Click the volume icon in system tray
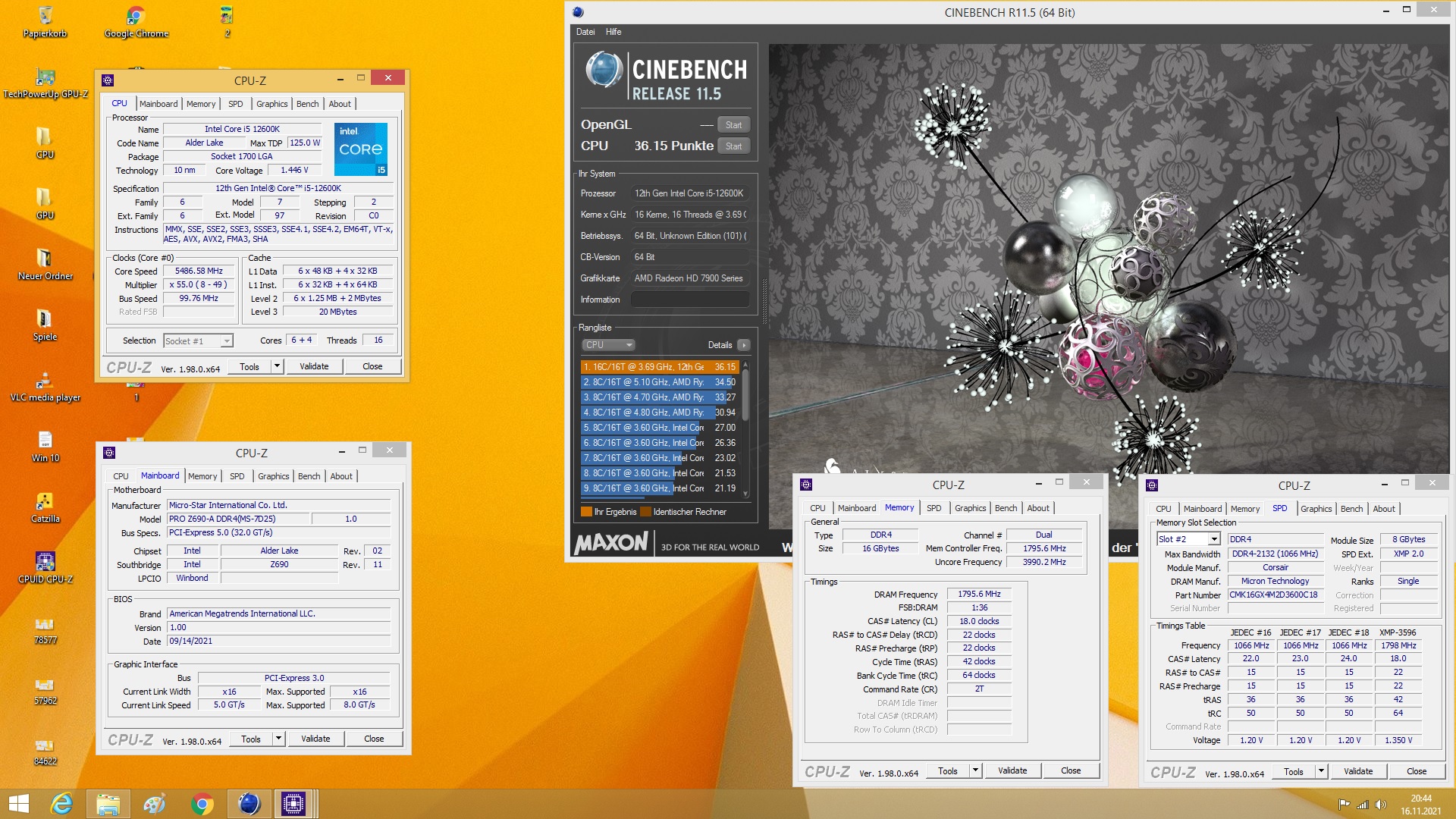 click(1380, 805)
